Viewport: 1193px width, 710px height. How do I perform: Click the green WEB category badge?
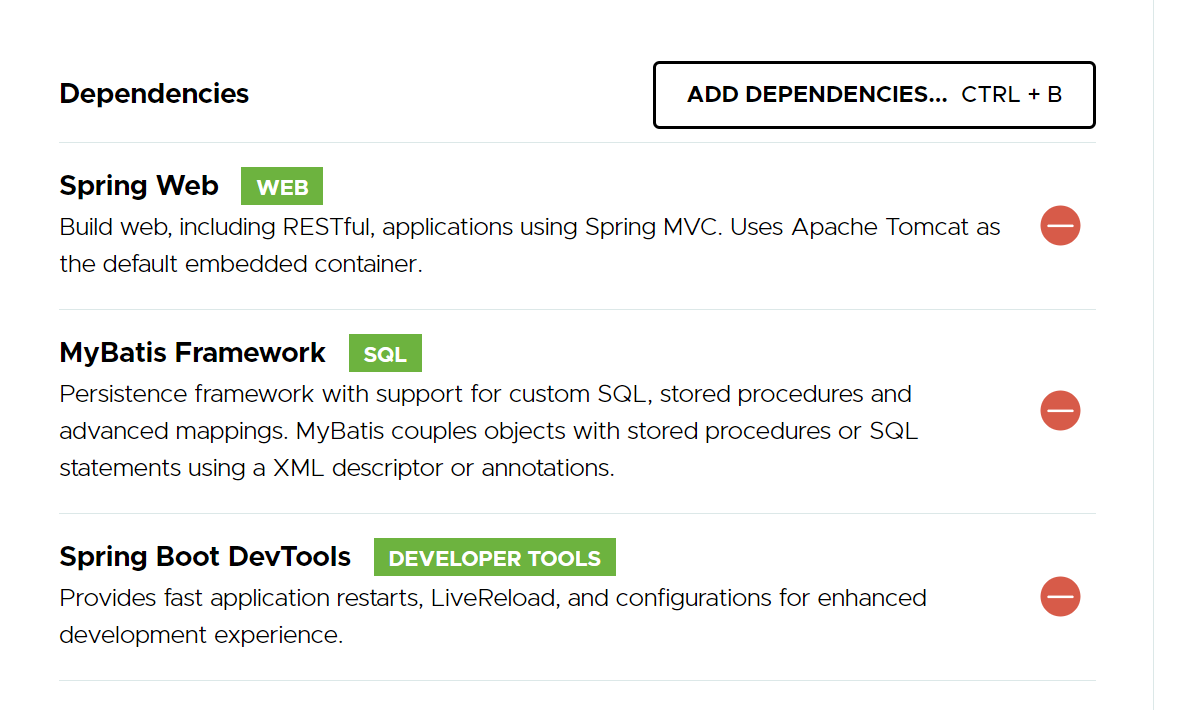[x=282, y=187]
